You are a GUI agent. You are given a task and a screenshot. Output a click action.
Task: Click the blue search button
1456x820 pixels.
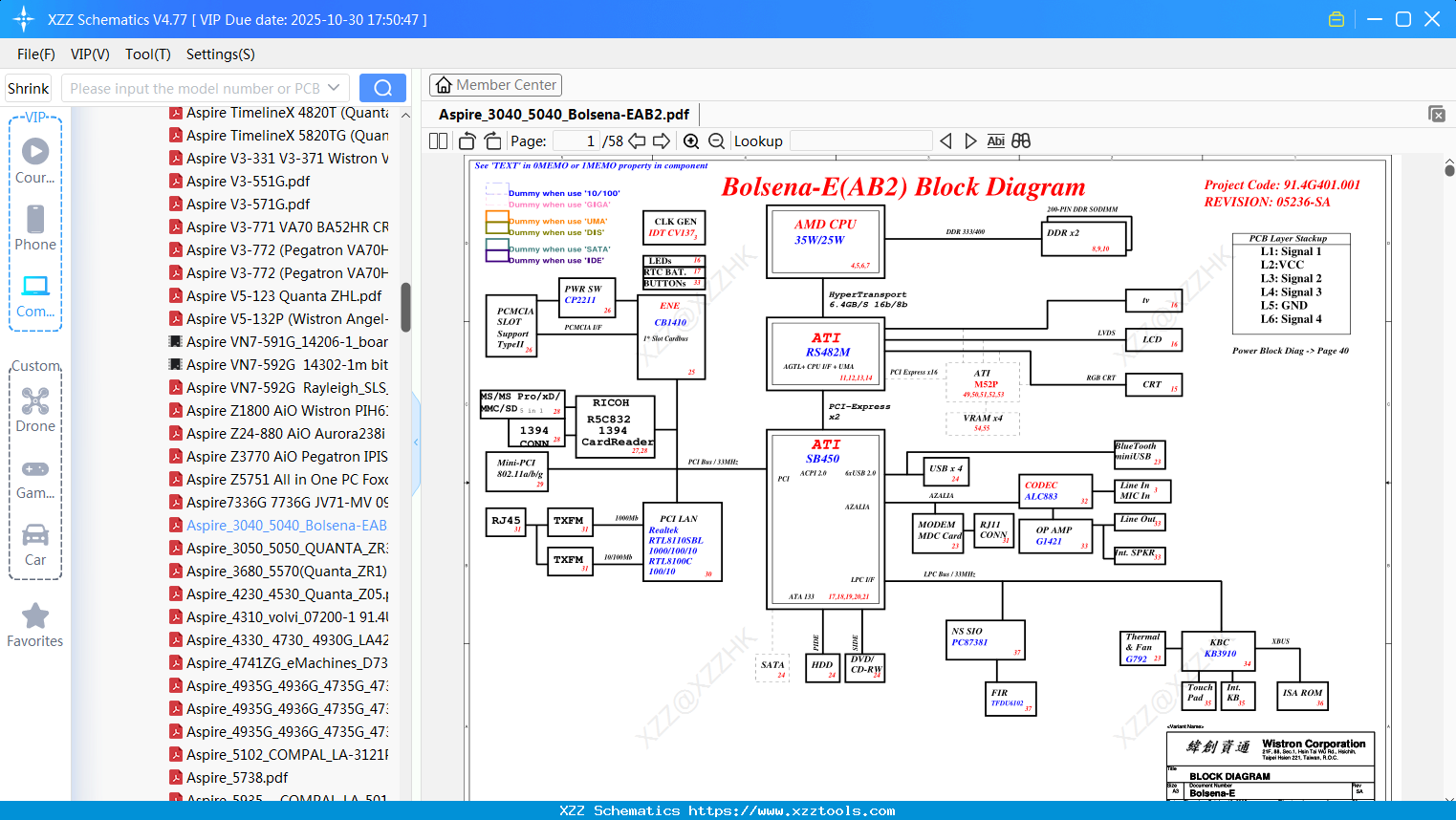382,88
